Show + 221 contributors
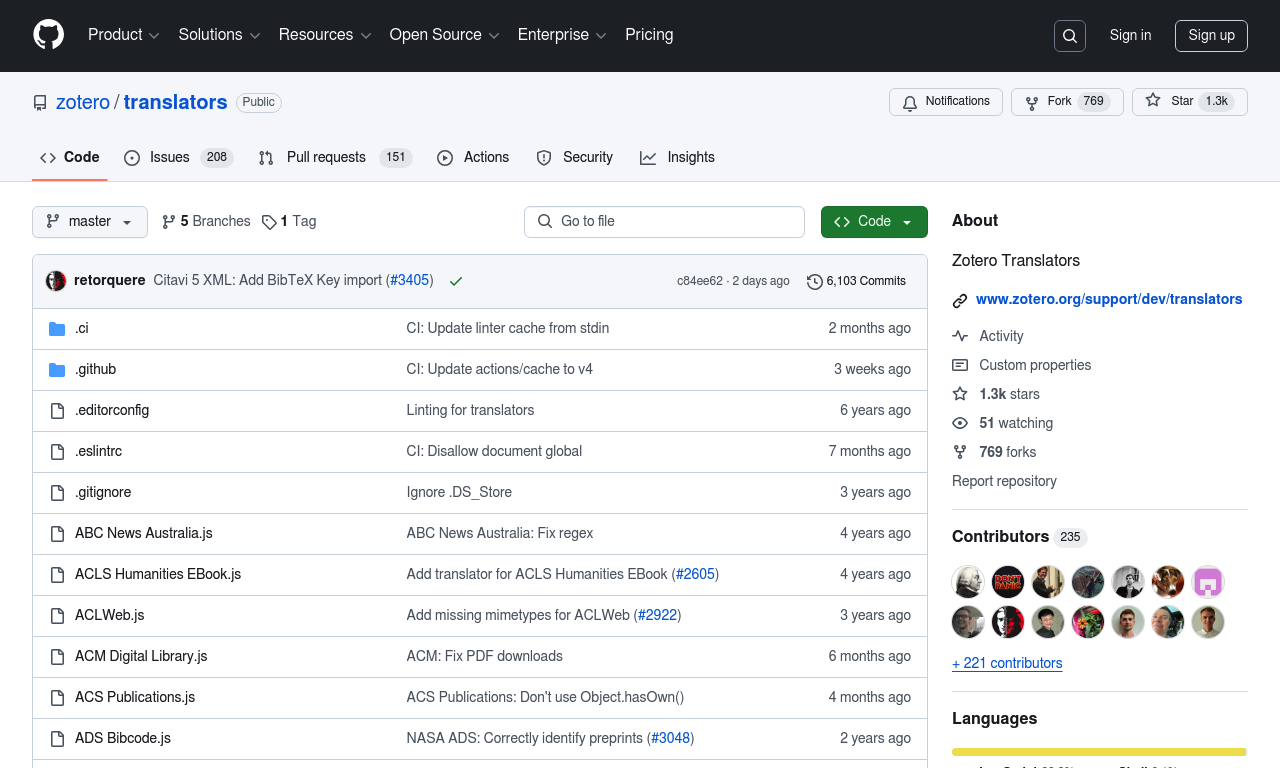 (x=1007, y=663)
